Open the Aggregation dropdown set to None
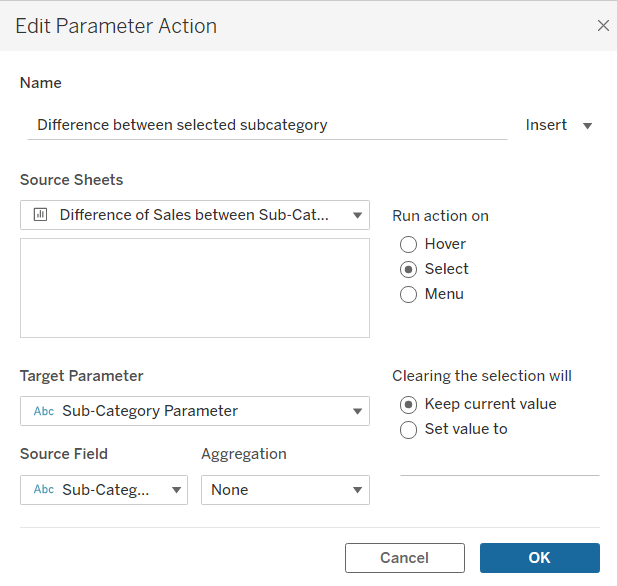Viewport: 617px width, 586px height. pyautogui.click(x=285, y=490)
